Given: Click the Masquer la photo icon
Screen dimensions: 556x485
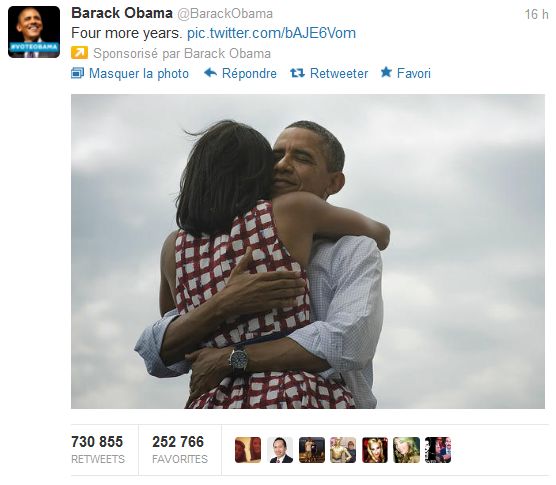Looking at the screenshot, I should [x=77, y=73].
